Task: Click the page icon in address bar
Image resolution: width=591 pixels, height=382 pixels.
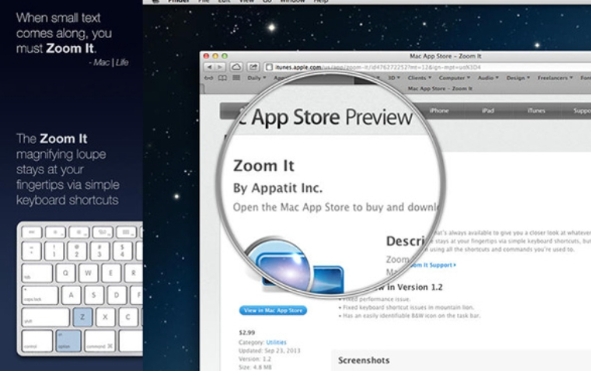Action: (269, 67)
